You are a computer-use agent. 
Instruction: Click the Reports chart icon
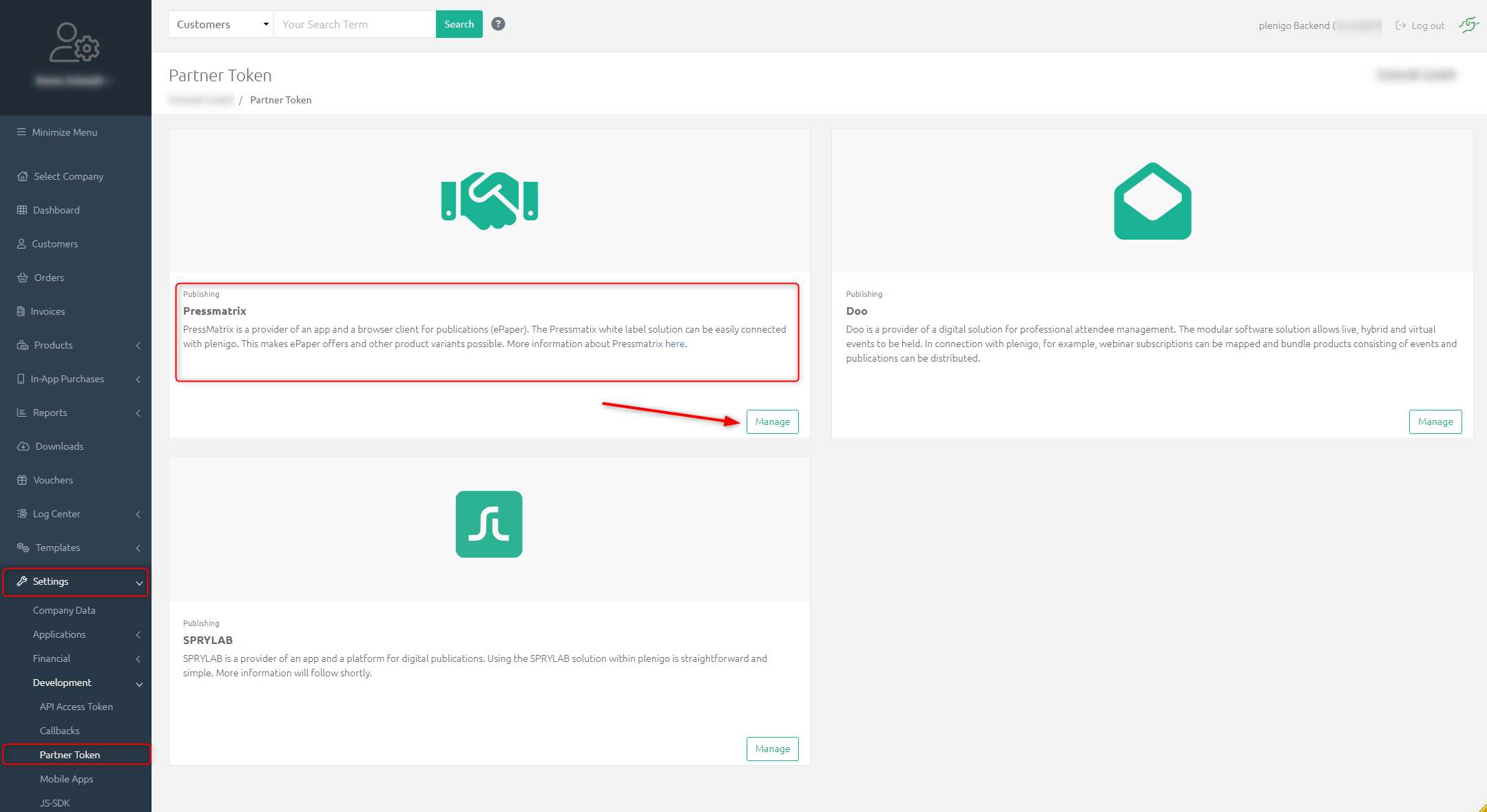[21, 413]
